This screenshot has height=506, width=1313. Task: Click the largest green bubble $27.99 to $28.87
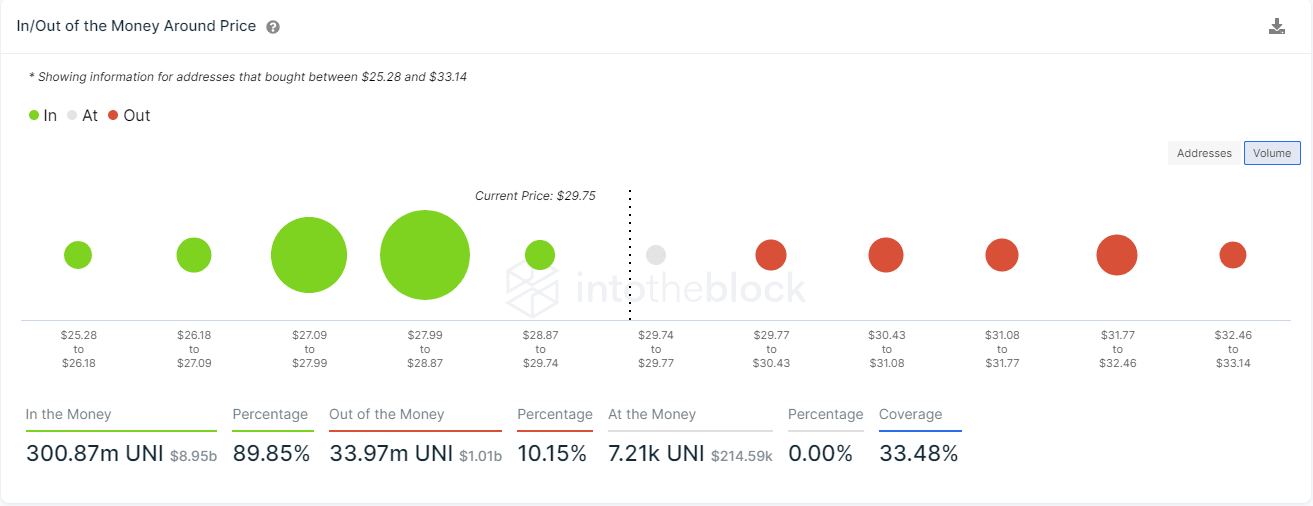425,255
